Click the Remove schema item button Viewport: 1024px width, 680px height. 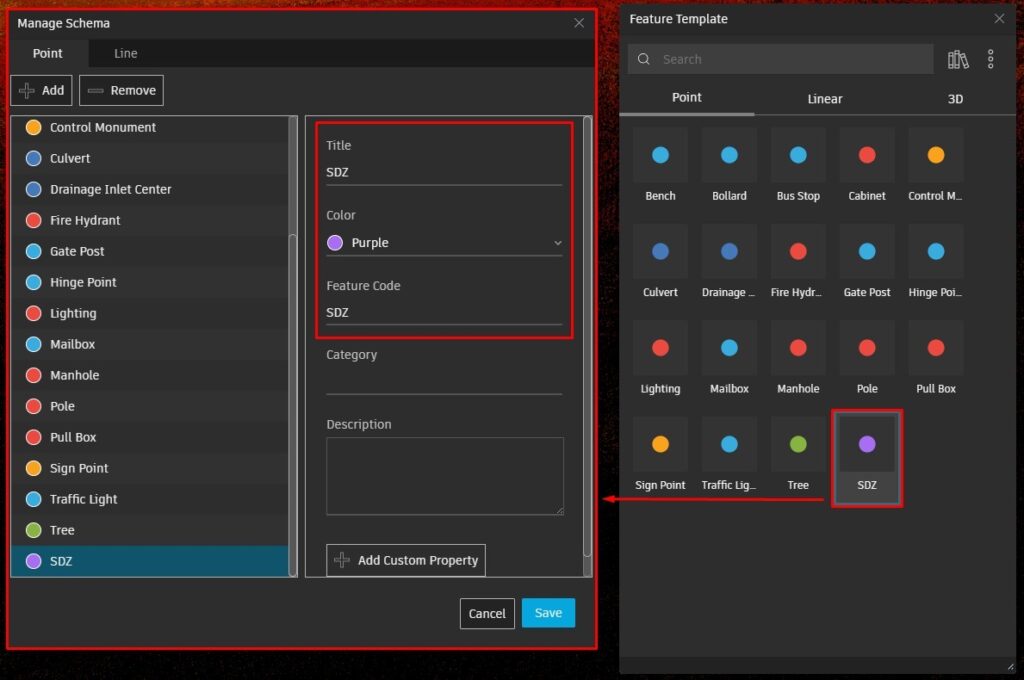coord(121,90)
